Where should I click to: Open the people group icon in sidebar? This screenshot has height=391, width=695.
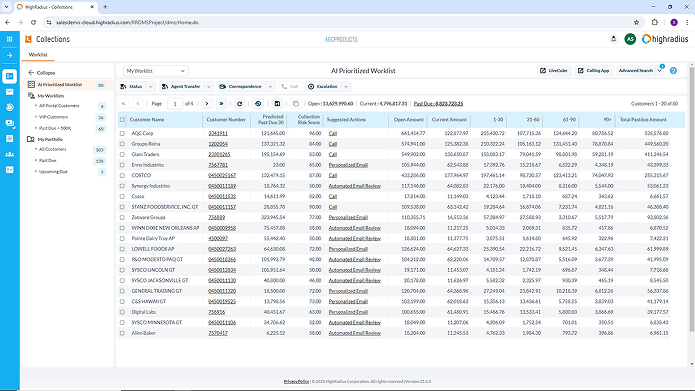tap(9, 154)
